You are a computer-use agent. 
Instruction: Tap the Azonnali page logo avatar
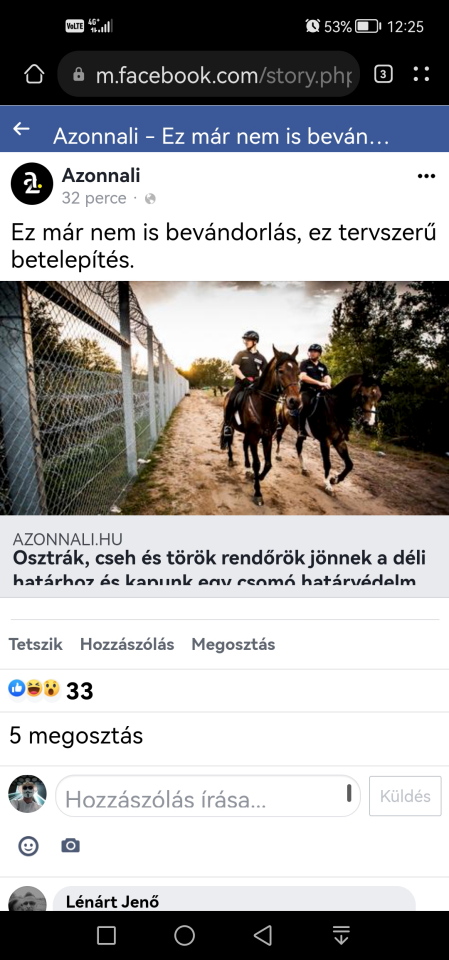[x=32, y=184]
